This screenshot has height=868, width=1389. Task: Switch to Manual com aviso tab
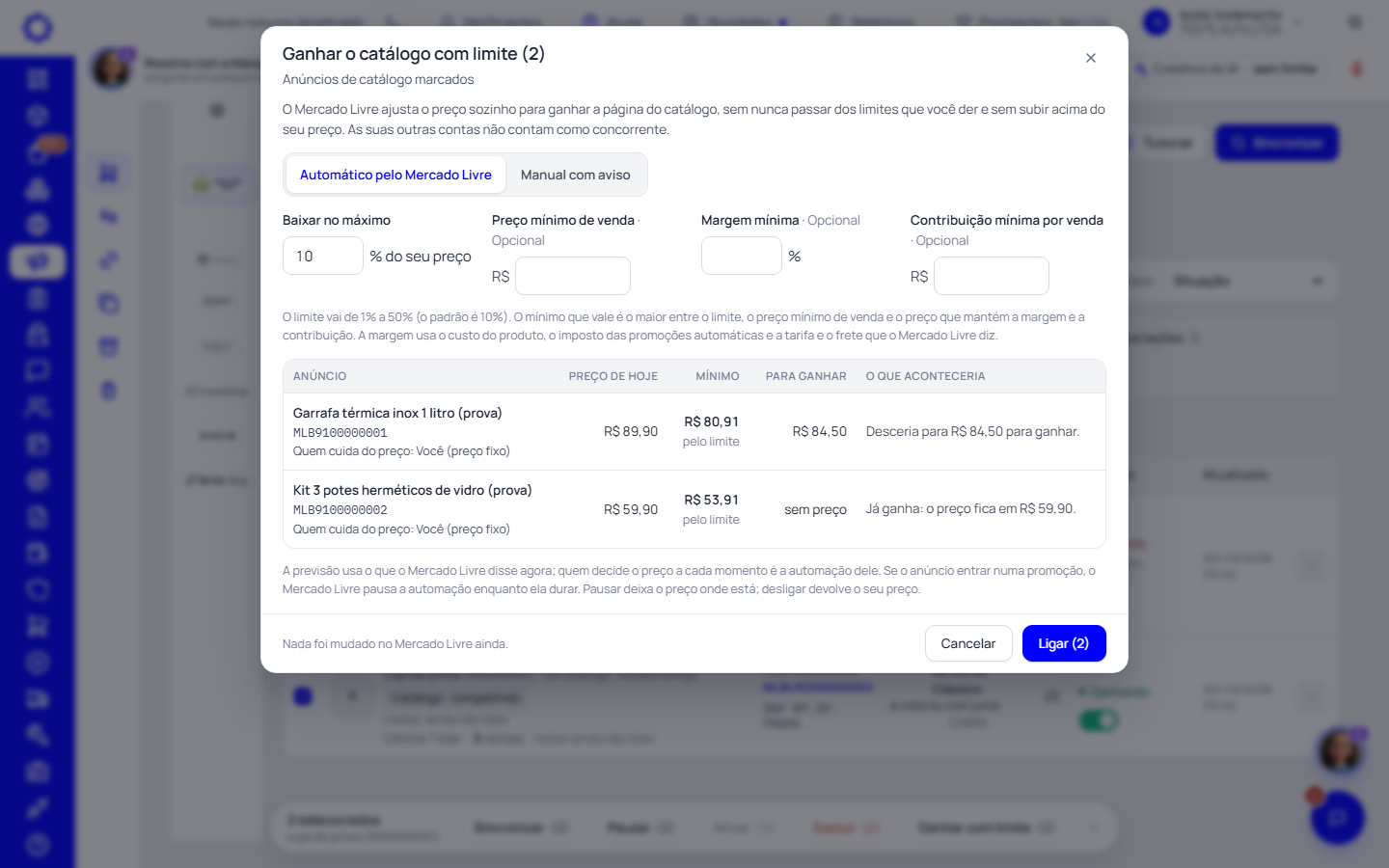pos(576,175)
